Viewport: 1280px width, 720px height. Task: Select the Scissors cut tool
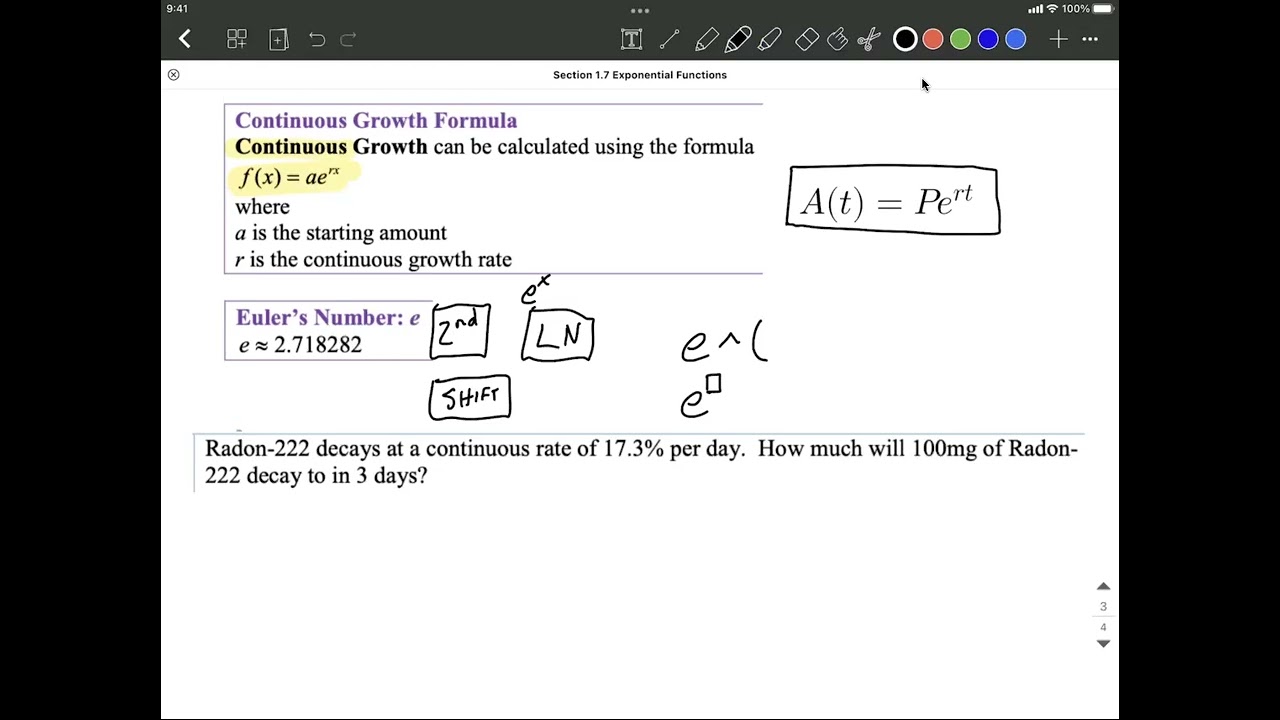(x=868, y=39)
